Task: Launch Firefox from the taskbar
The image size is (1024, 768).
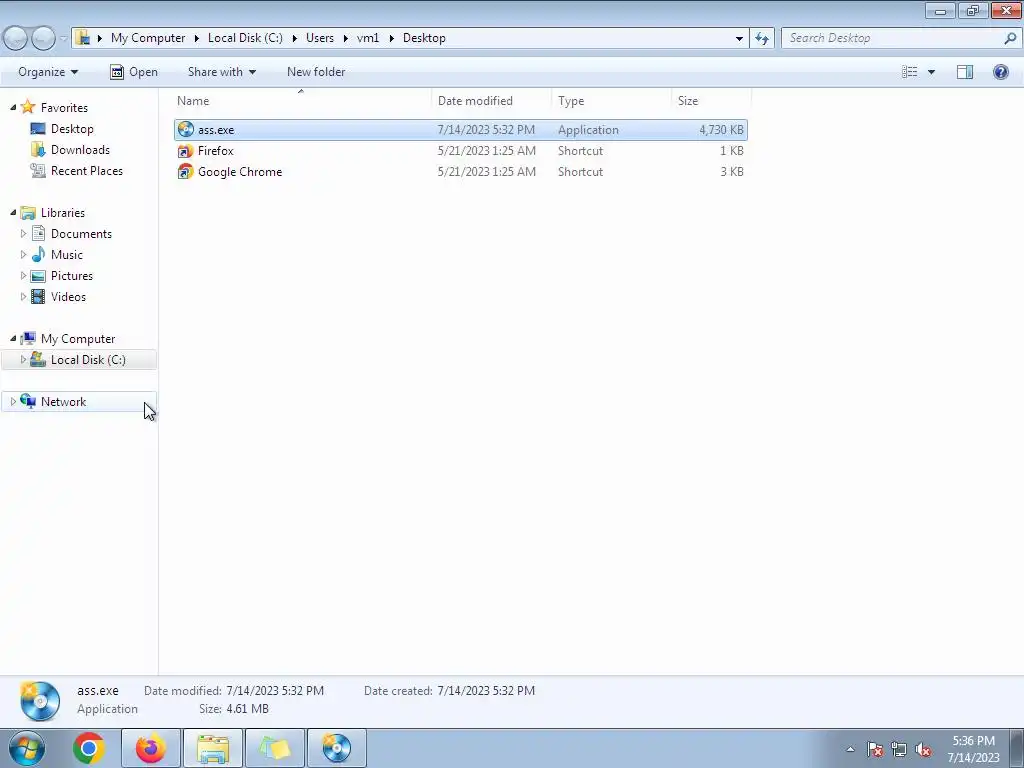Action: [x=150, y=748]
